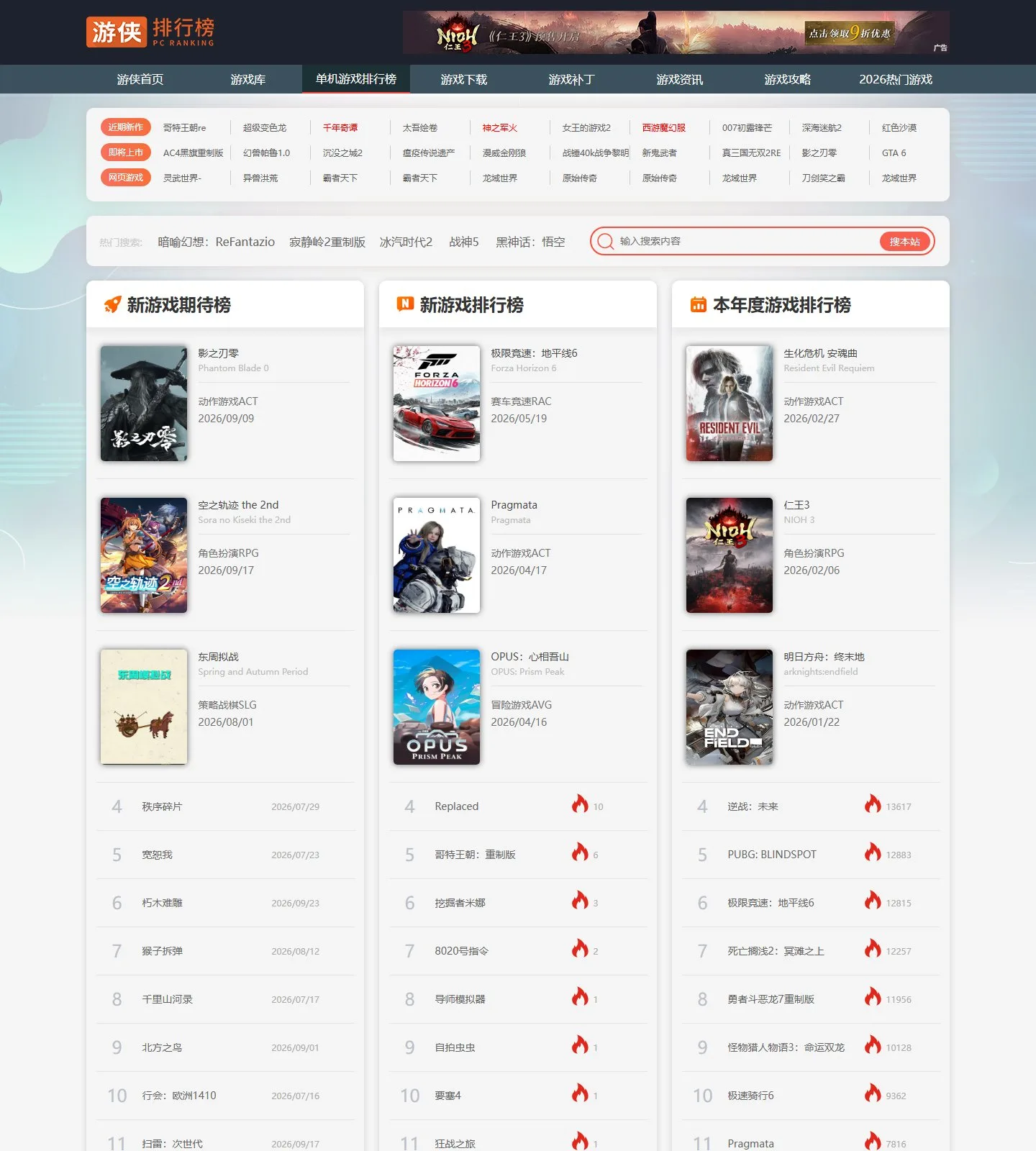The width and height of the screenshot is (1036, 1151).
Task: Go to 游侠首页 nav tab
Action: pyautogui.click(x=140, y=79)
